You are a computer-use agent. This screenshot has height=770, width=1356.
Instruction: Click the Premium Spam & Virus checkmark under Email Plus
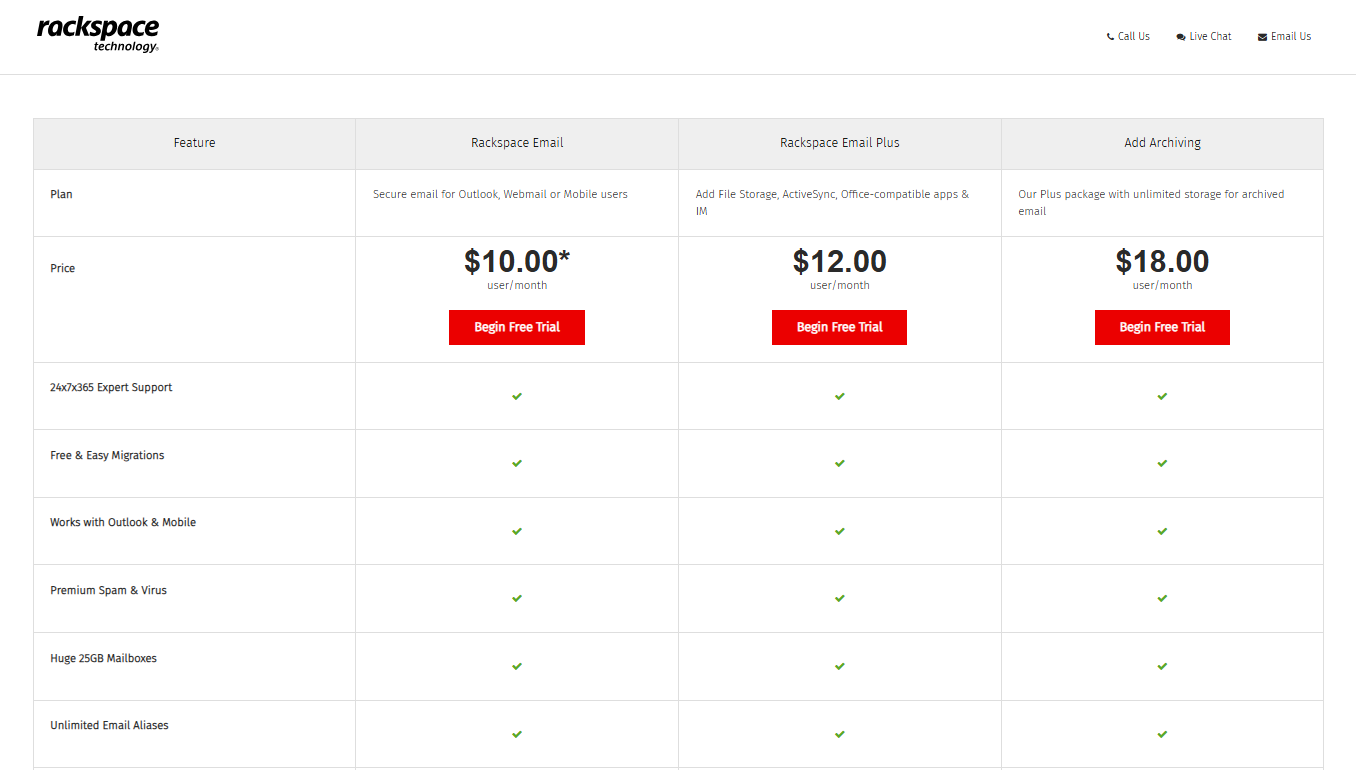(840, 598)
